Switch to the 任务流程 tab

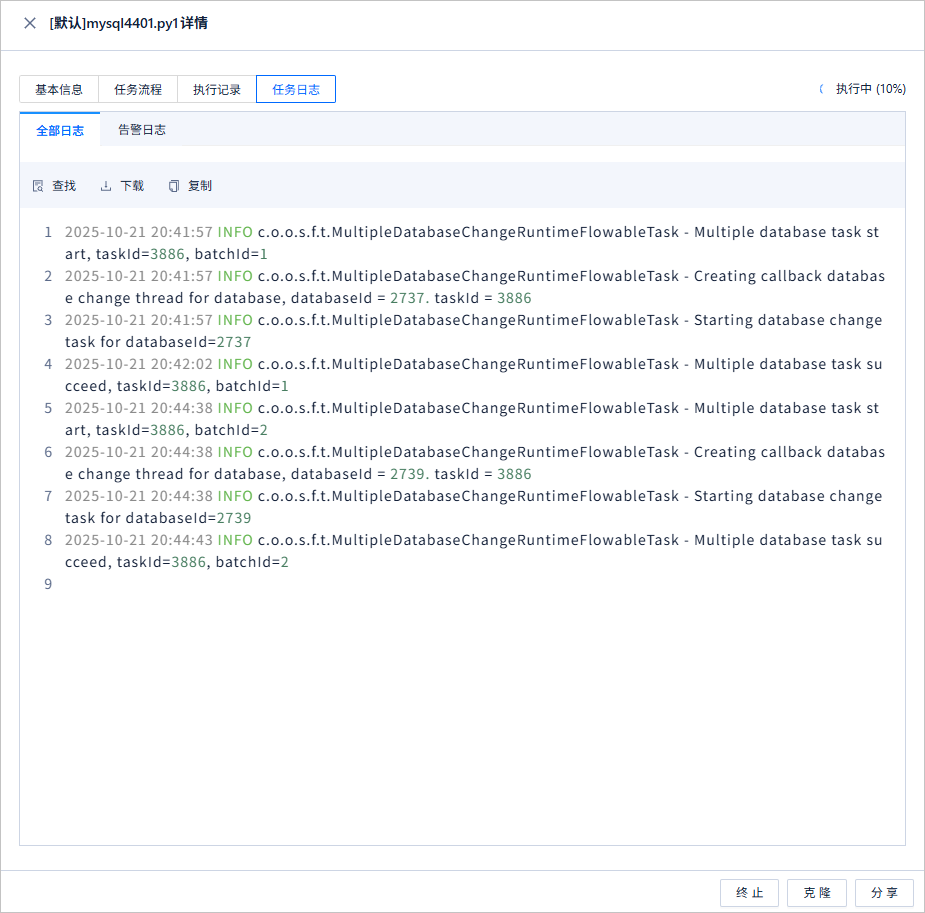[x=138, y=89]
